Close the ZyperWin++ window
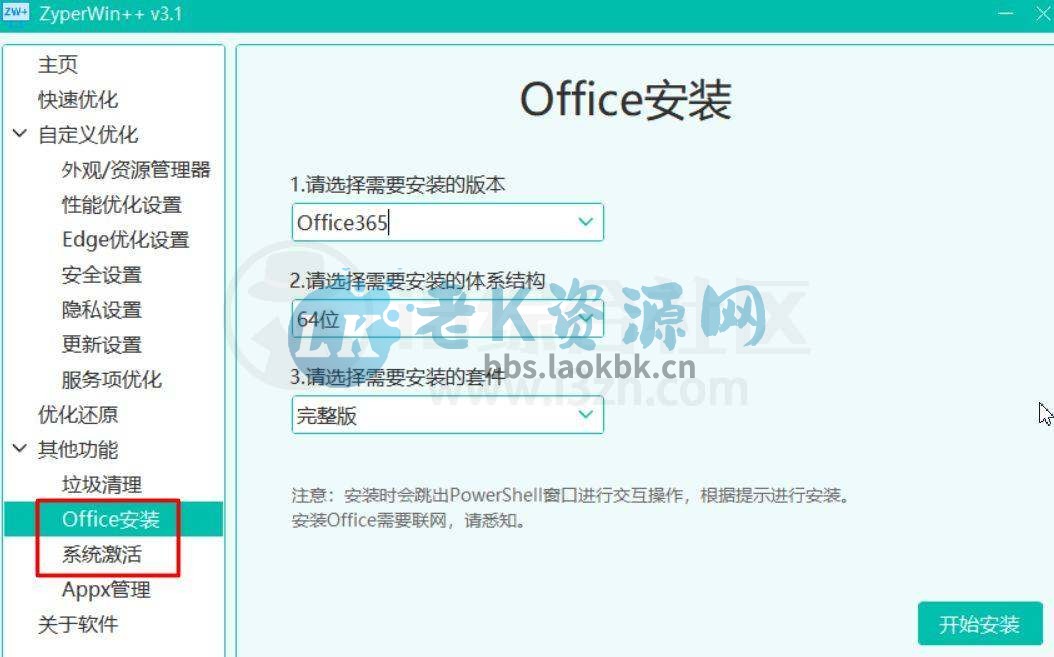1054x657 pixels. coord(1043,13)
